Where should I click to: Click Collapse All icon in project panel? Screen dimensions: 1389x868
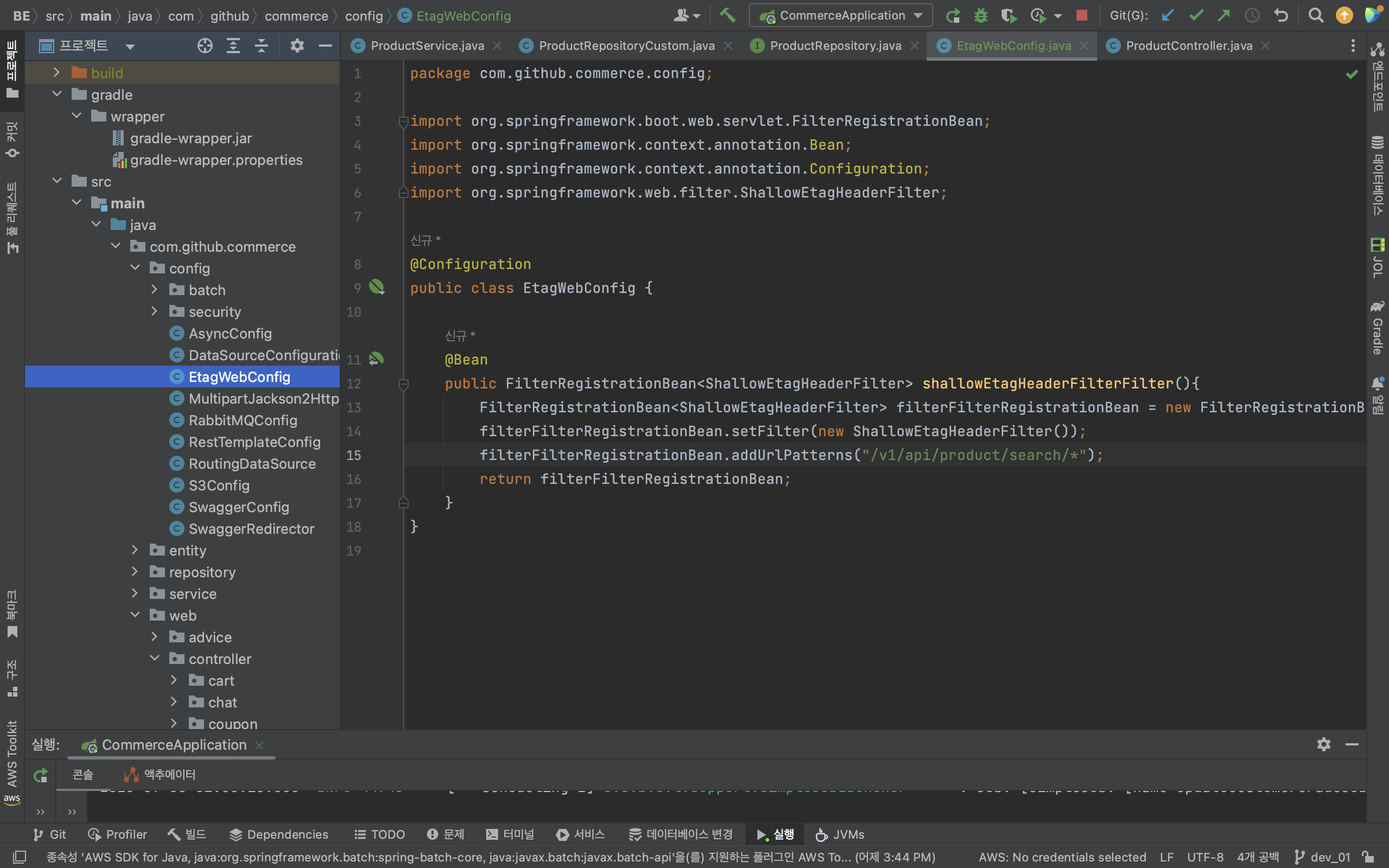click(261, 46)
